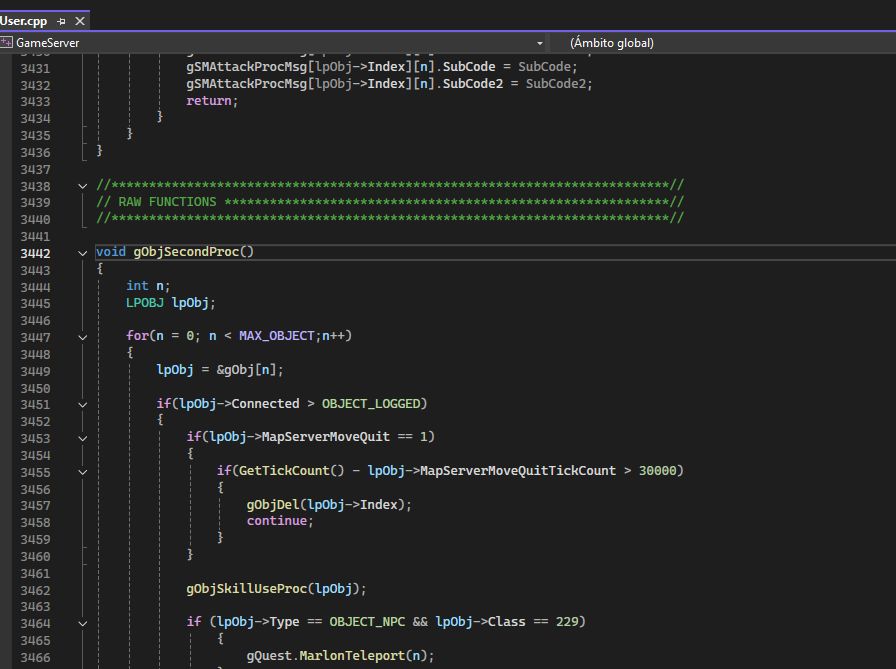Click the gQuest object on line 3466

pyautogui.click(x=269, y=656)
